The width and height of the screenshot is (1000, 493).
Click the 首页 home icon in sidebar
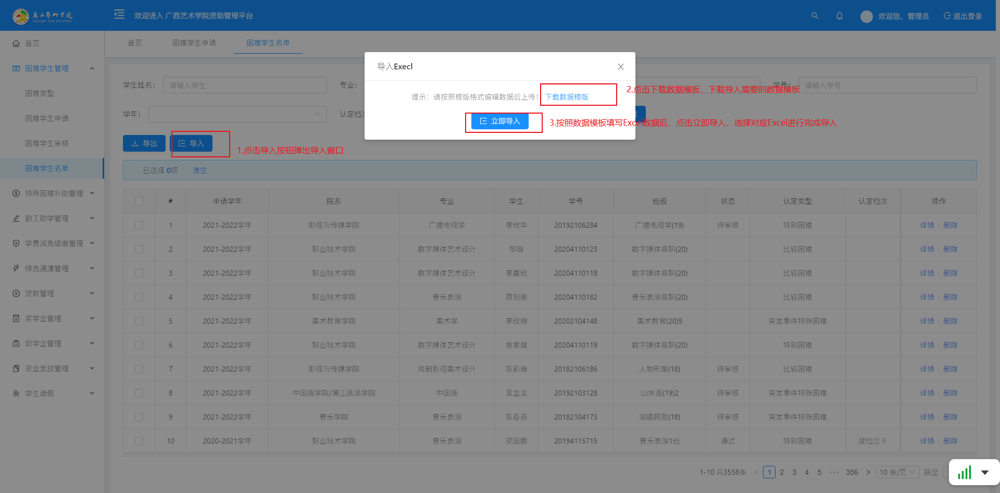pos(16,44)
